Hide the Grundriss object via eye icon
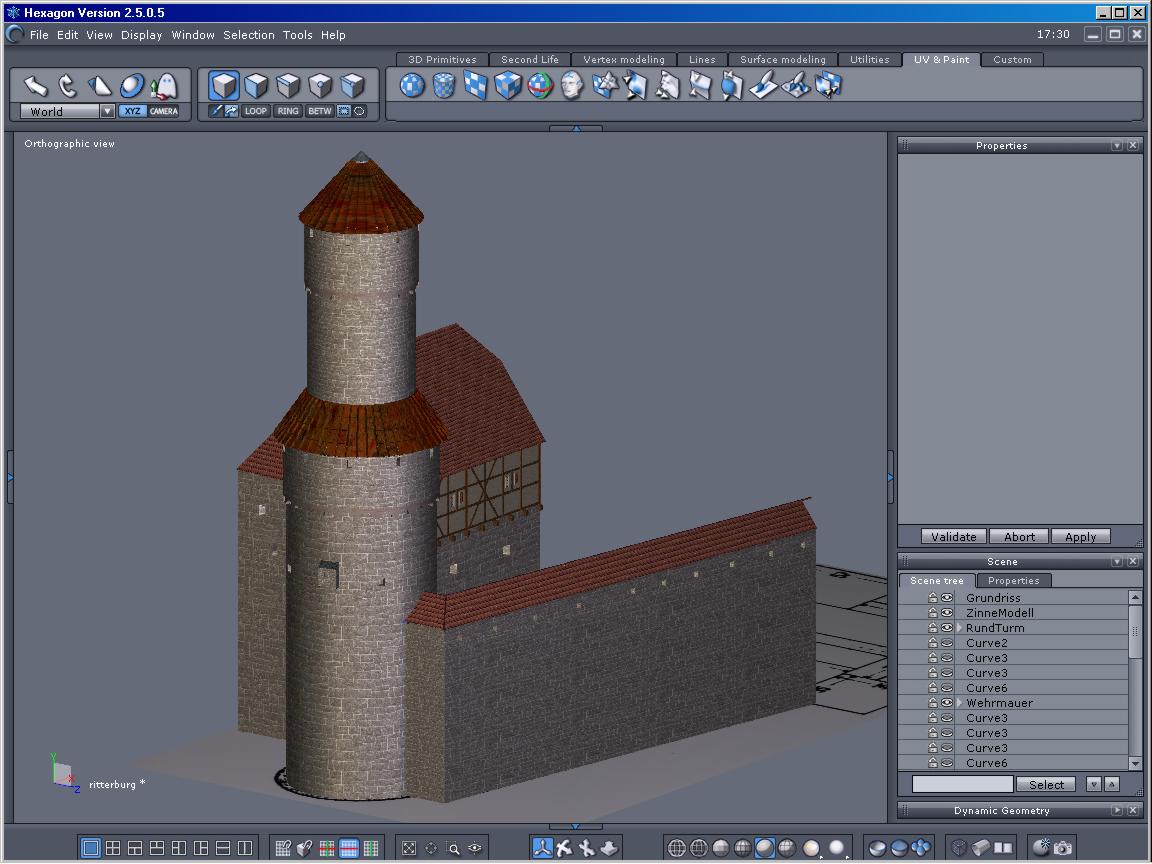 tap(946, 598)
